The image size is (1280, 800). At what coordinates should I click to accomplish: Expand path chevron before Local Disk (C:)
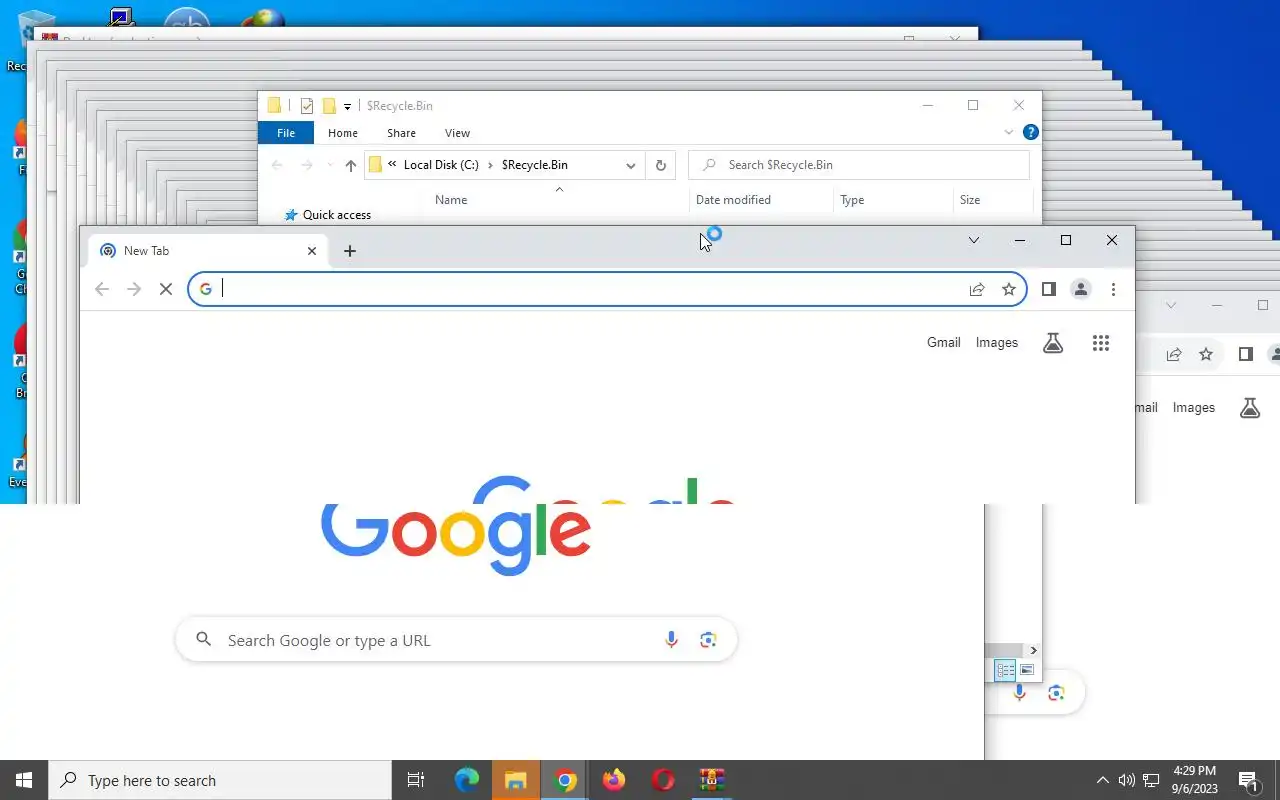392,165
